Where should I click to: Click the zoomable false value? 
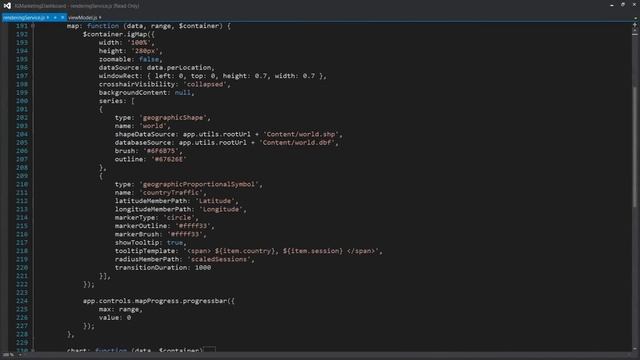149,59
